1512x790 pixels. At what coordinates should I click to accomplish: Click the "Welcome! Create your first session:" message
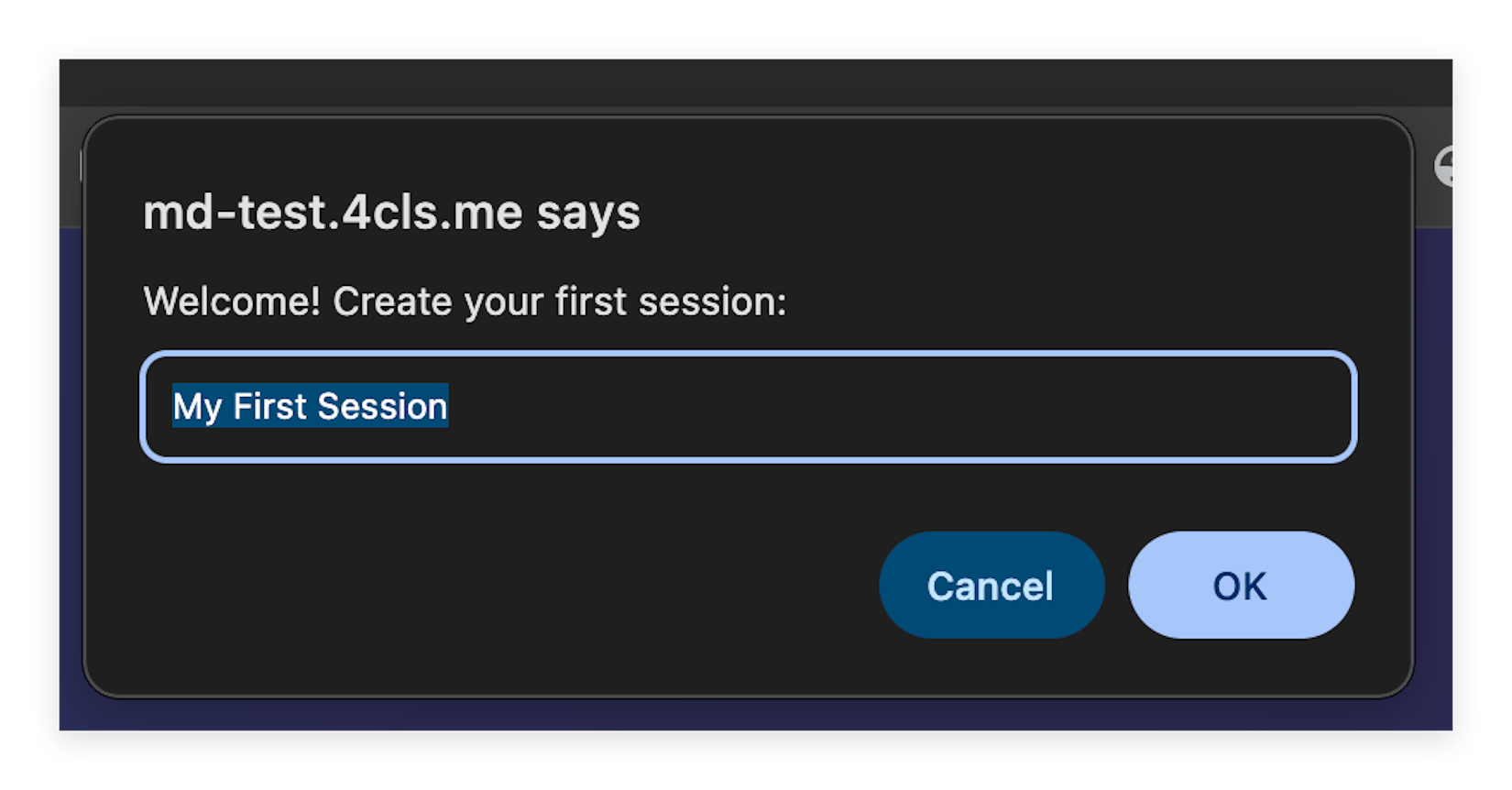[465, 302]
